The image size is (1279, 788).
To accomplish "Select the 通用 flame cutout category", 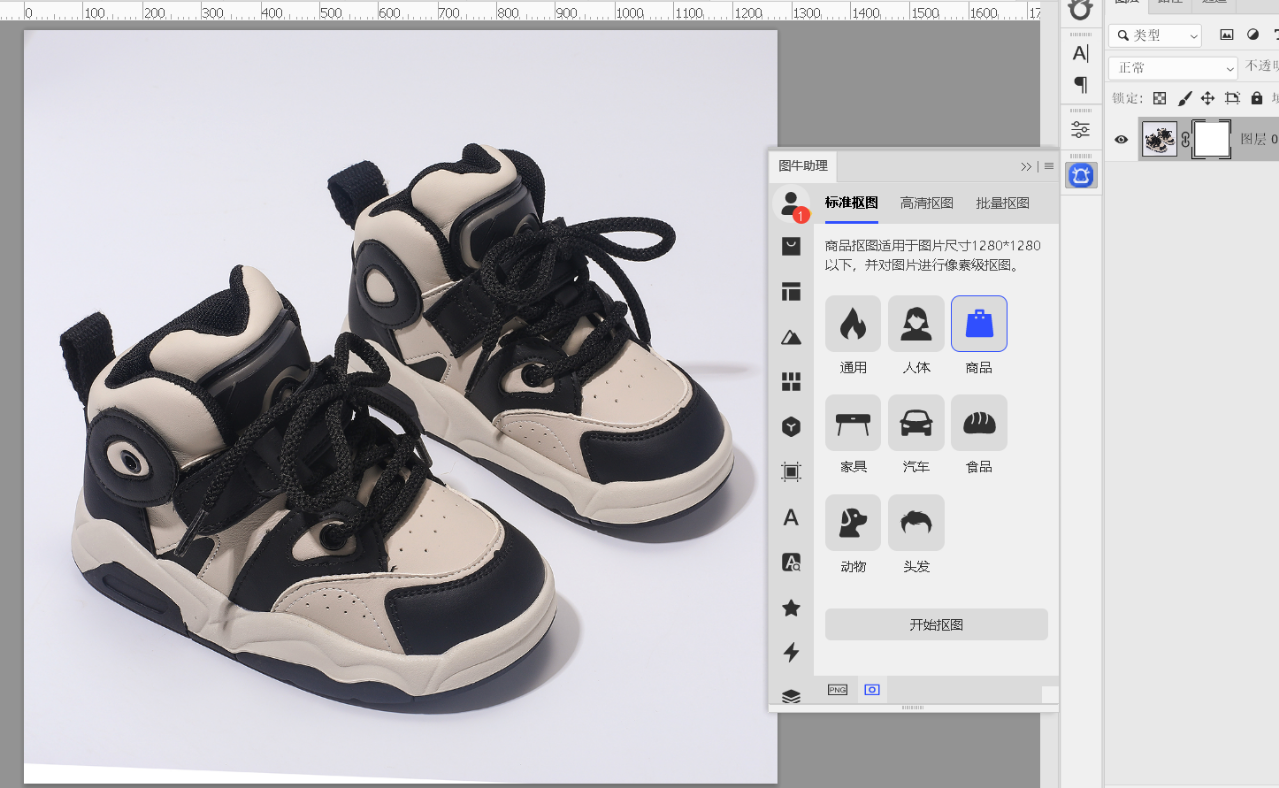I will click(x=853, y=323).
